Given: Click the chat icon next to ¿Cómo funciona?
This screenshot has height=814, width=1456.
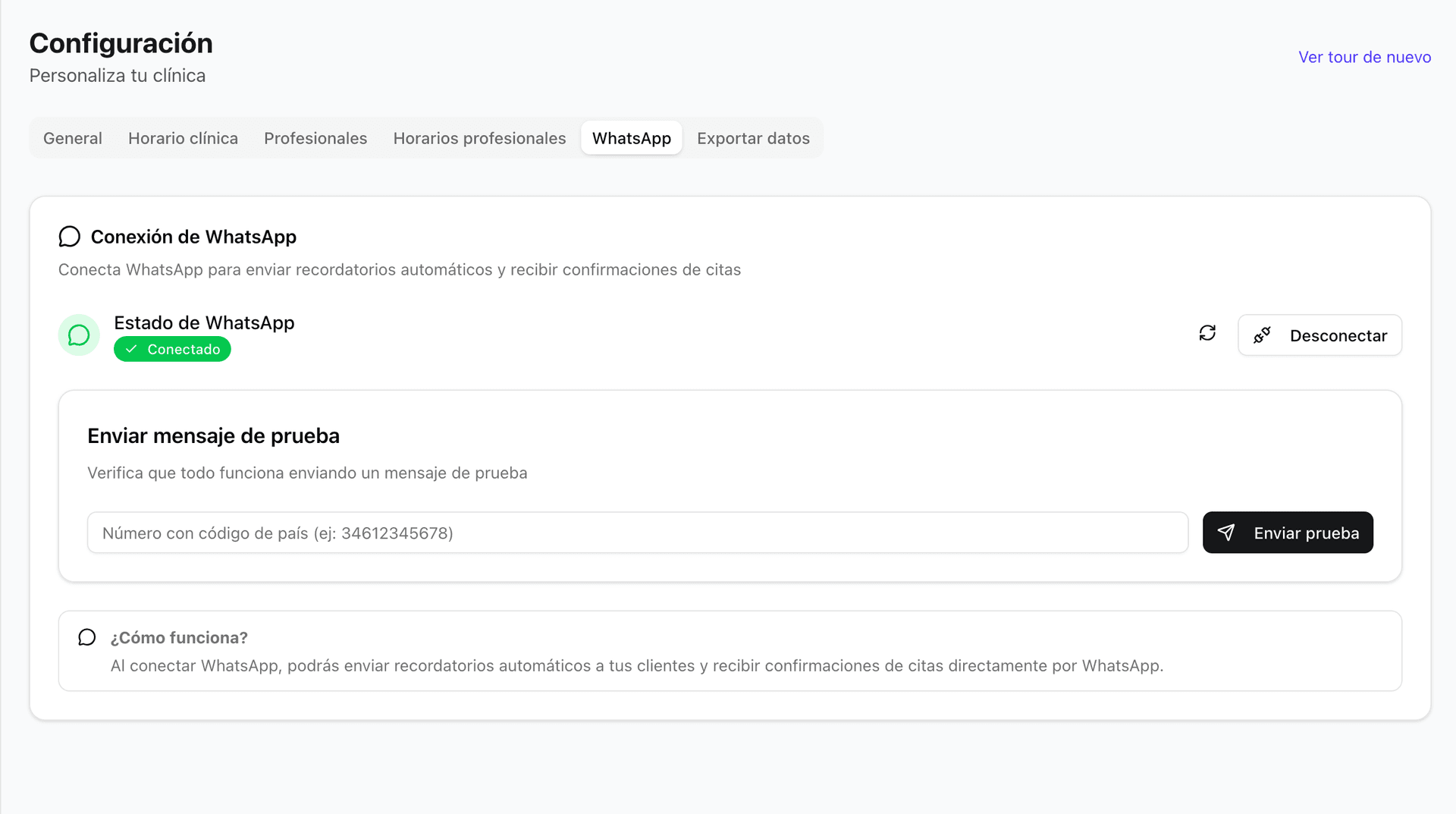Looking at the screenshot, I should (x=86, y=637).
